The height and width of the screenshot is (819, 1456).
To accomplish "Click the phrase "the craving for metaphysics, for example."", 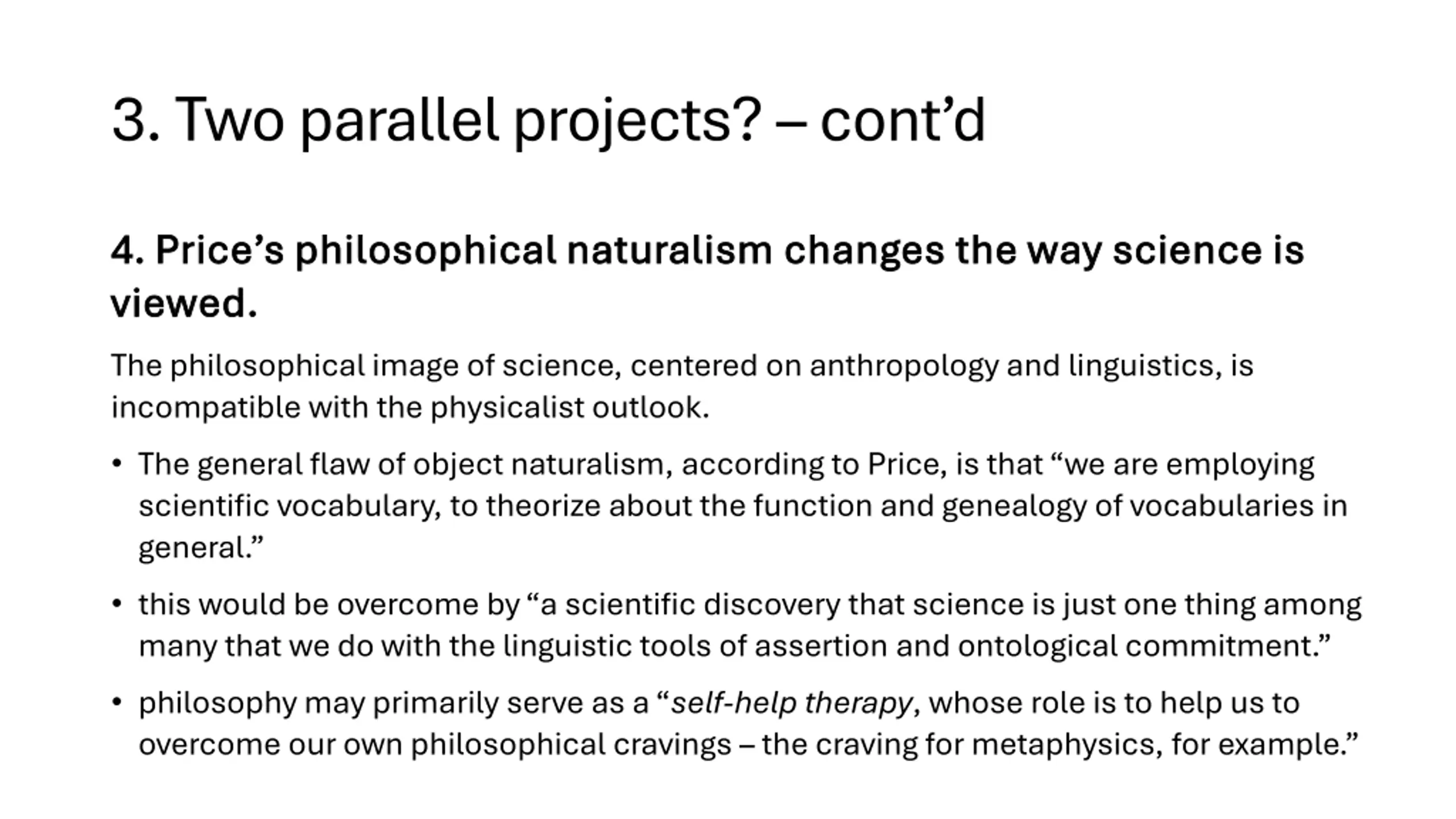I will 1060,744.
